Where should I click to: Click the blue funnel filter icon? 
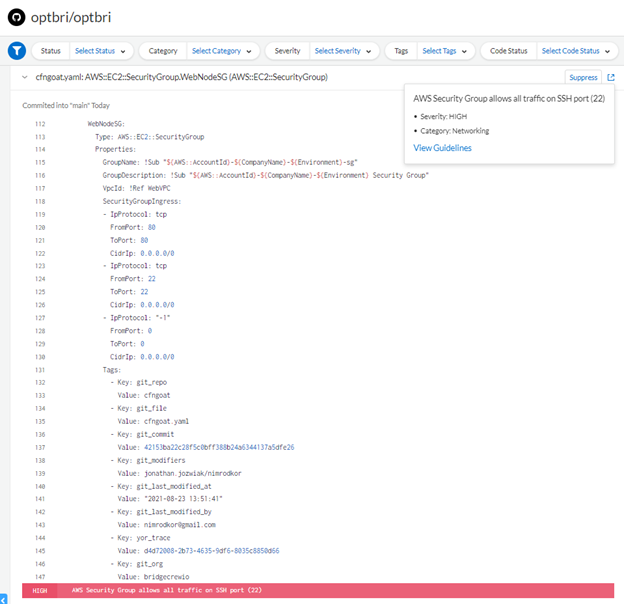pos(16,51)
